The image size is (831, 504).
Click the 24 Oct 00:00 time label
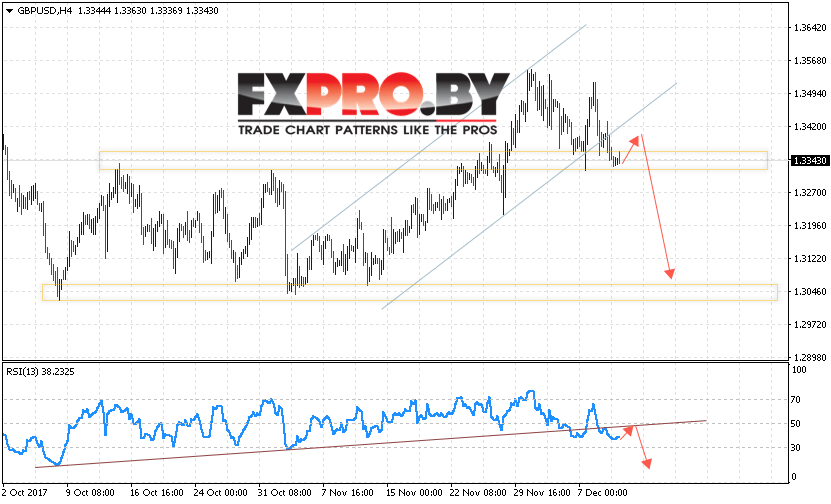[220, 493]
